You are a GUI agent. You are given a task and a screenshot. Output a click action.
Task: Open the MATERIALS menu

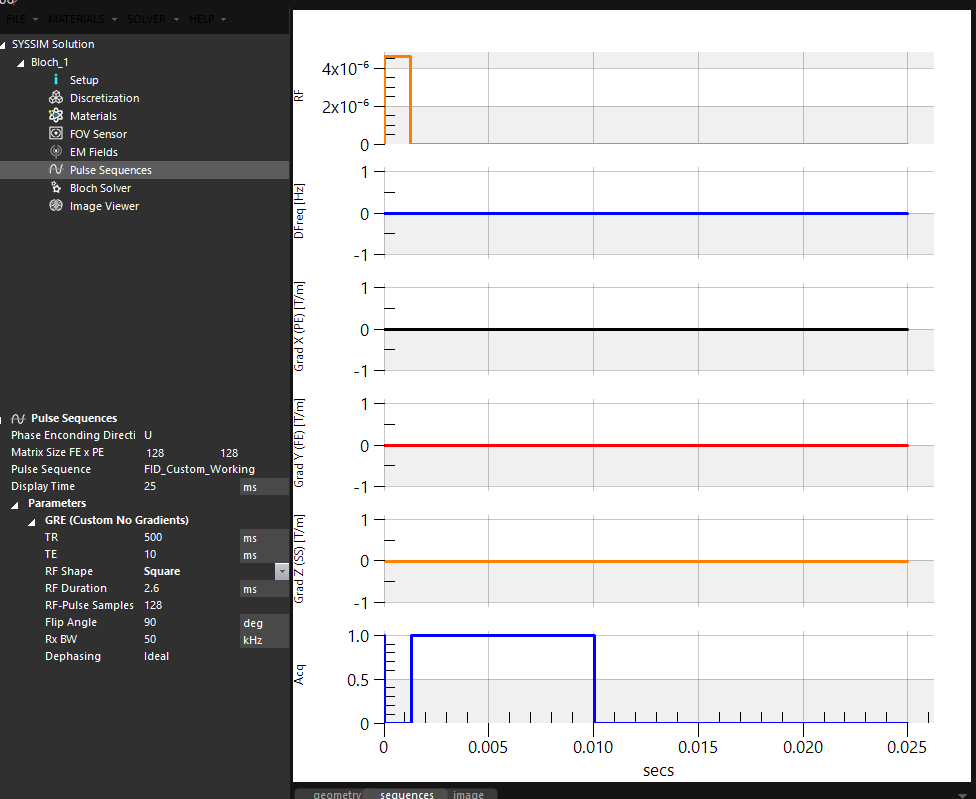click(x=82, y=19)
